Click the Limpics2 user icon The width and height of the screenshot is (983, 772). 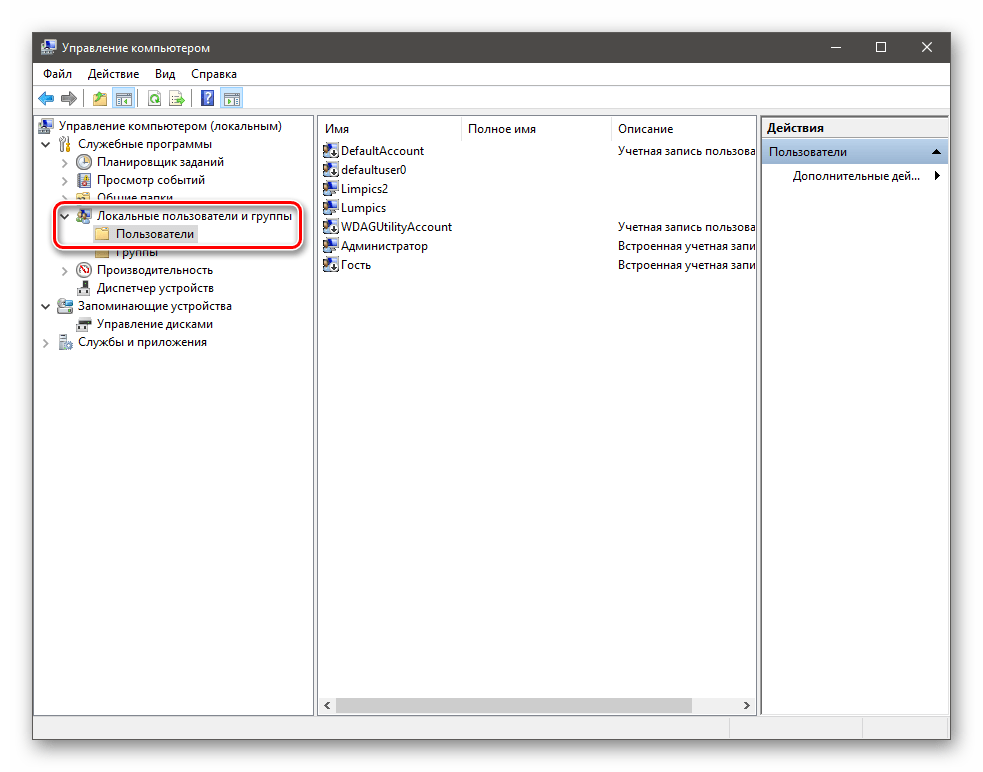330,189
